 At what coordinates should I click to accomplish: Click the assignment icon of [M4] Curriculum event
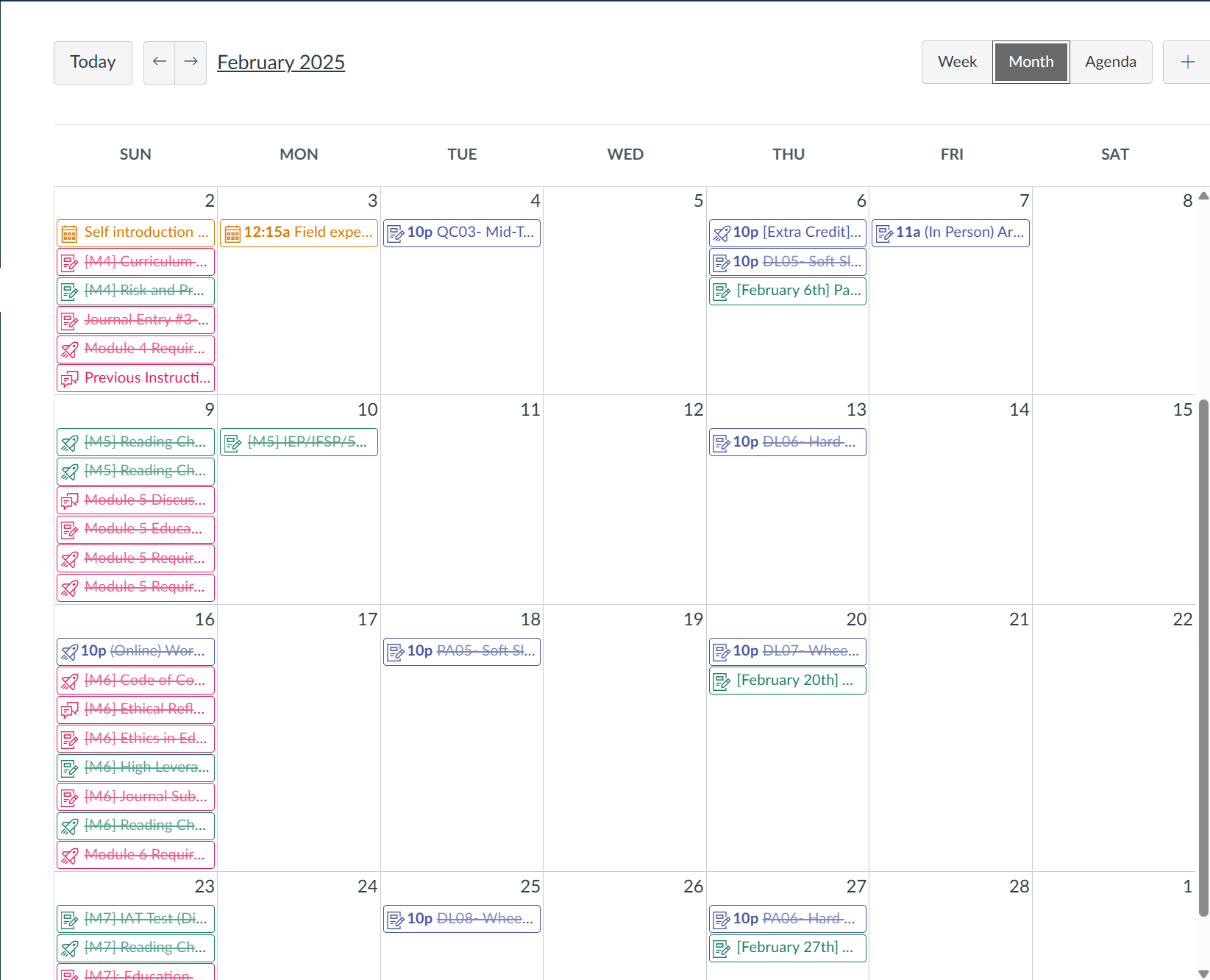69,263
